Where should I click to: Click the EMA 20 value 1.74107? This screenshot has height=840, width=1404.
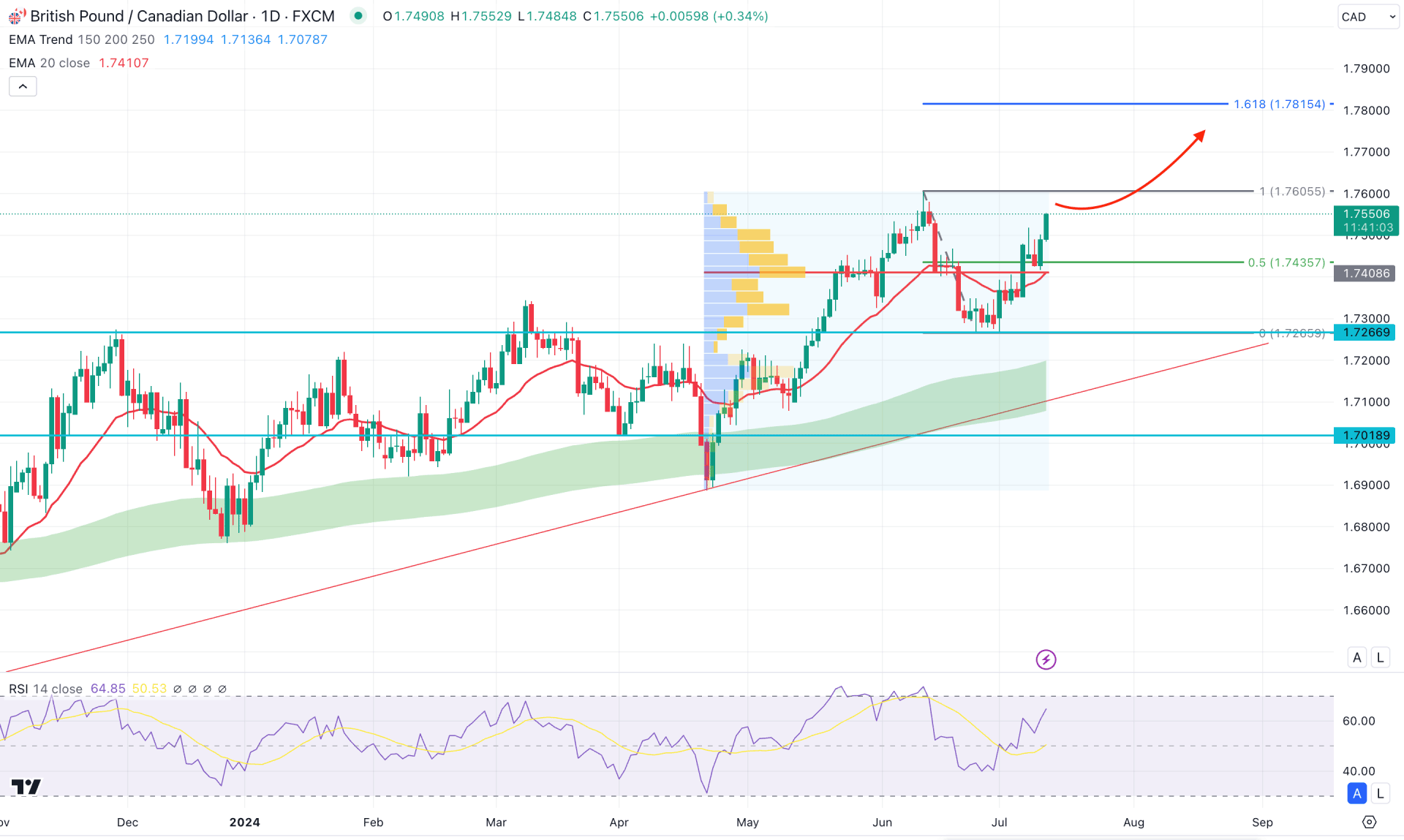click(x=124, y=63)
